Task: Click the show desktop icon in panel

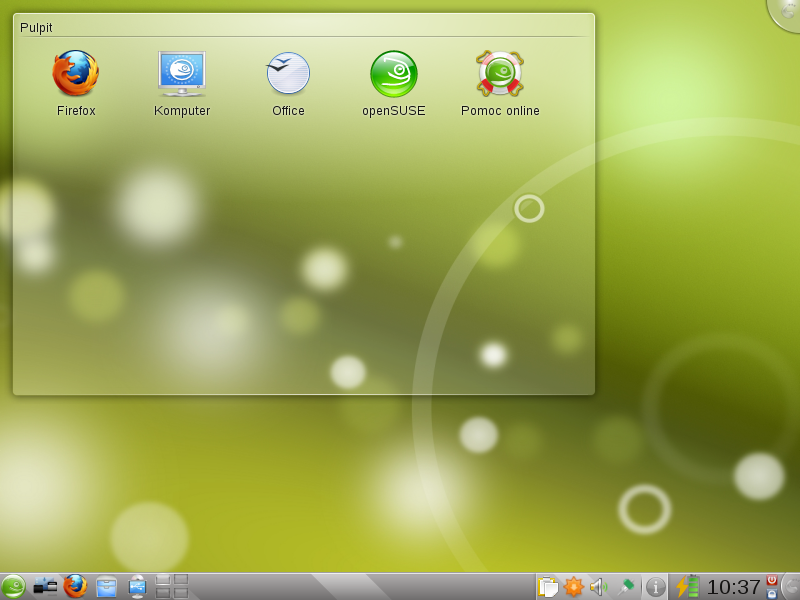Action: click(45, 587)
